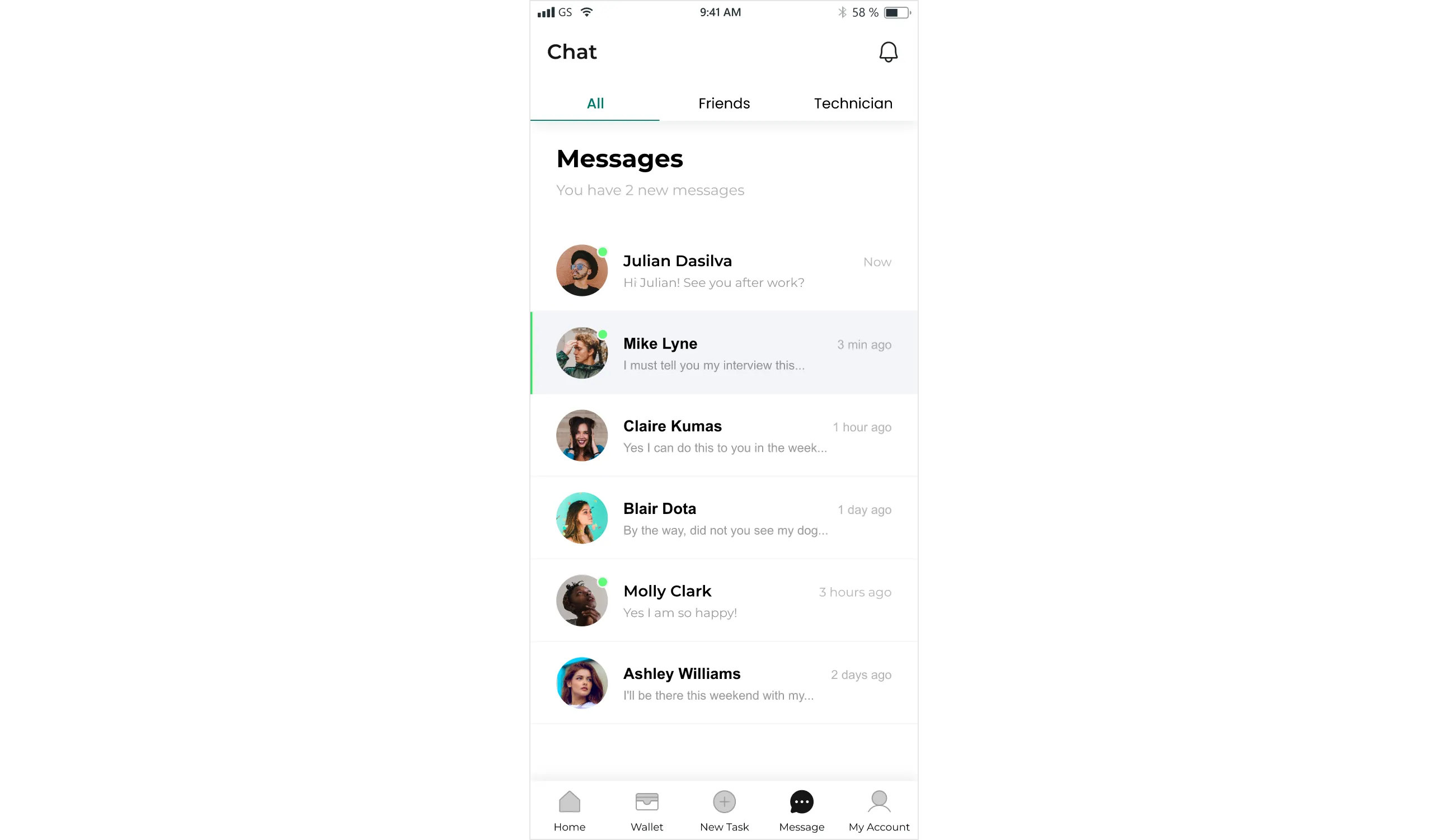The height and width of the screenshot is (840, 1447).
Task: Open My Account tab in bottom bar
Action: [x=879, y=810]
